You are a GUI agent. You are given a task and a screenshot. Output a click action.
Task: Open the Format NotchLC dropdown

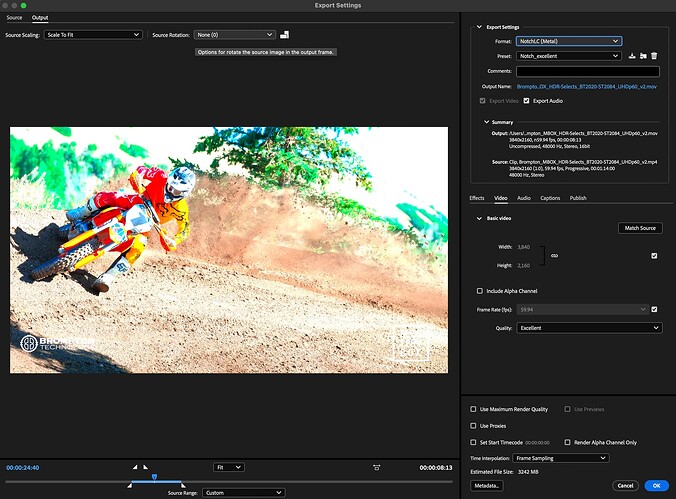[x=569, y=41]
